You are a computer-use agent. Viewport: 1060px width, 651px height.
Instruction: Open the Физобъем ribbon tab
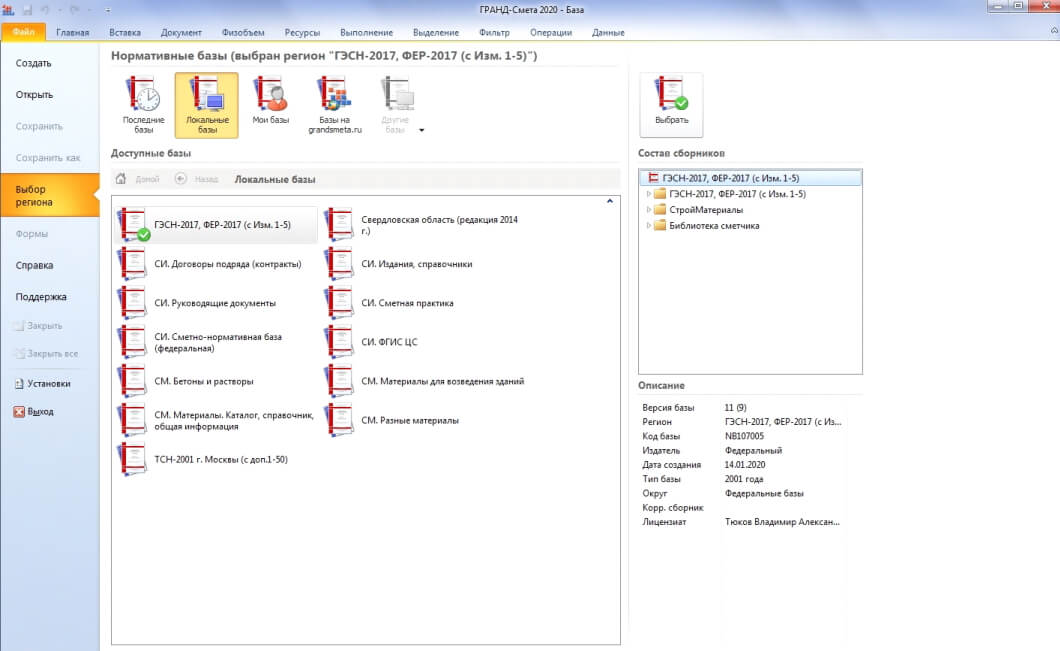[x=243, y=32]
